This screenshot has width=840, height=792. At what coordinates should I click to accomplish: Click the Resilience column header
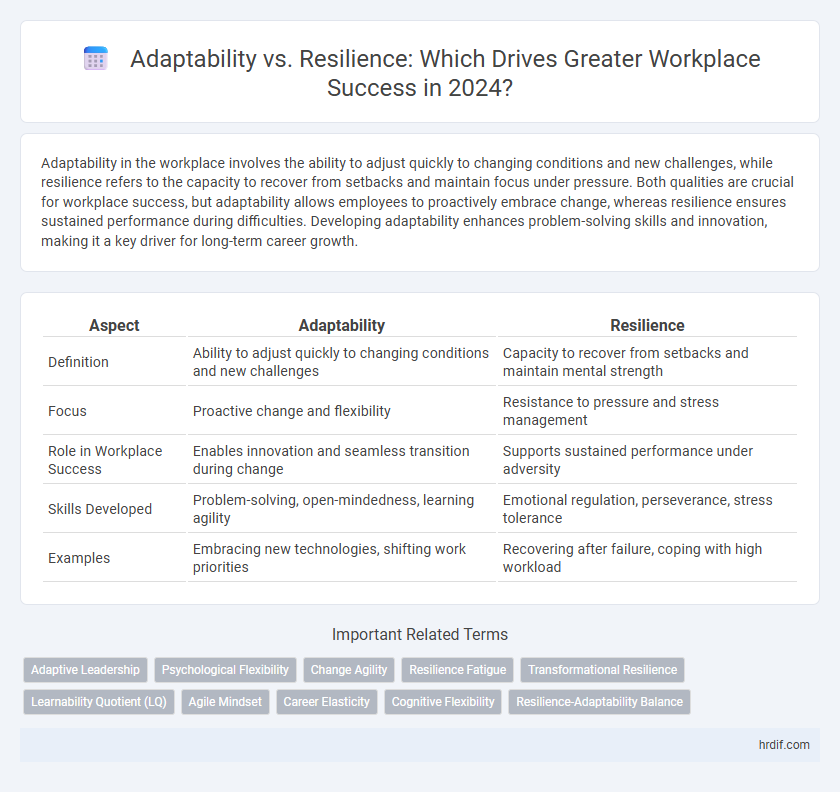[x=647, y=325]
